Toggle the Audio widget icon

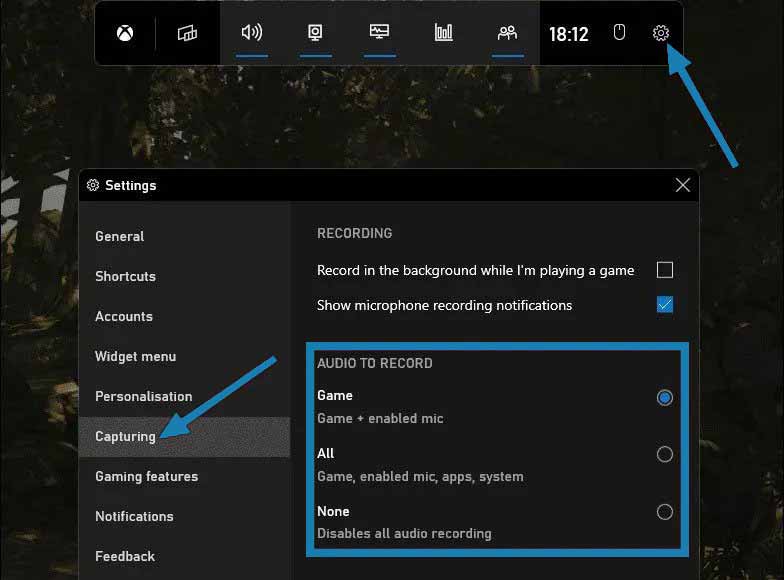click(x=252, y=33)
